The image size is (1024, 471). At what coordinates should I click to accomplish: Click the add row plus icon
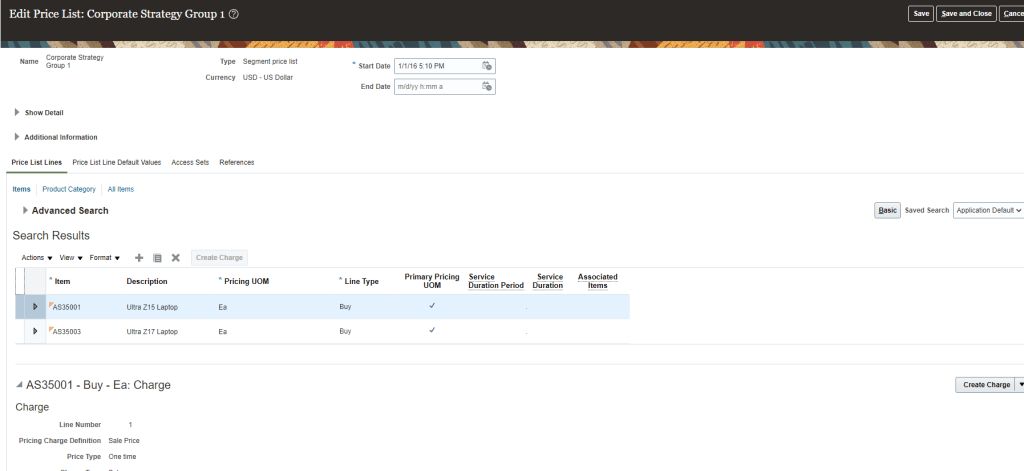coord(139,258)
